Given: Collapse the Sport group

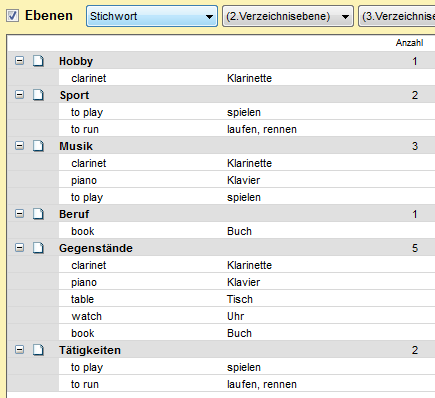Looking at the screenshot, I should click(20, 95).
